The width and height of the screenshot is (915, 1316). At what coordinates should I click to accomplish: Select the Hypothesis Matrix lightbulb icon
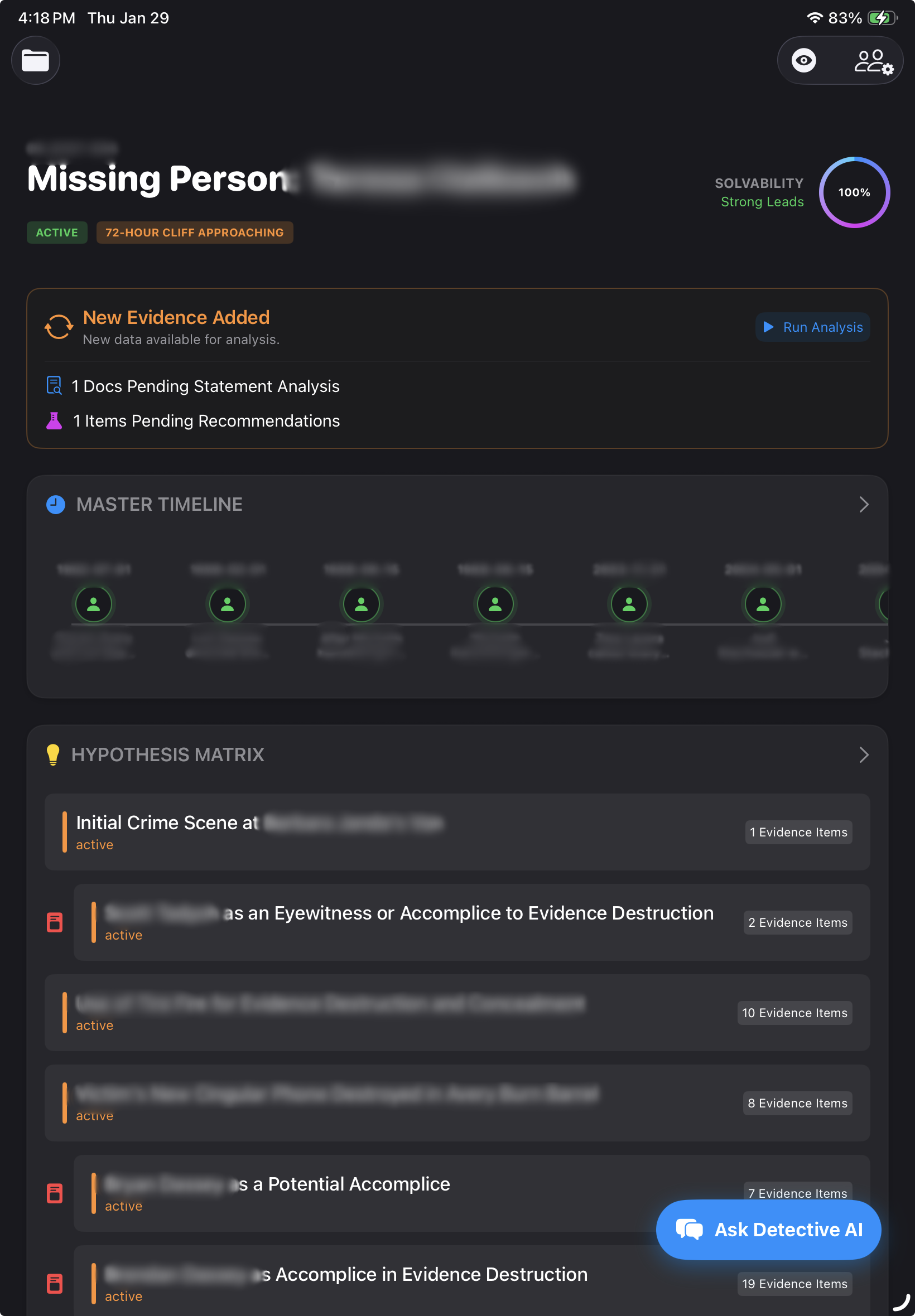point(54,754)
